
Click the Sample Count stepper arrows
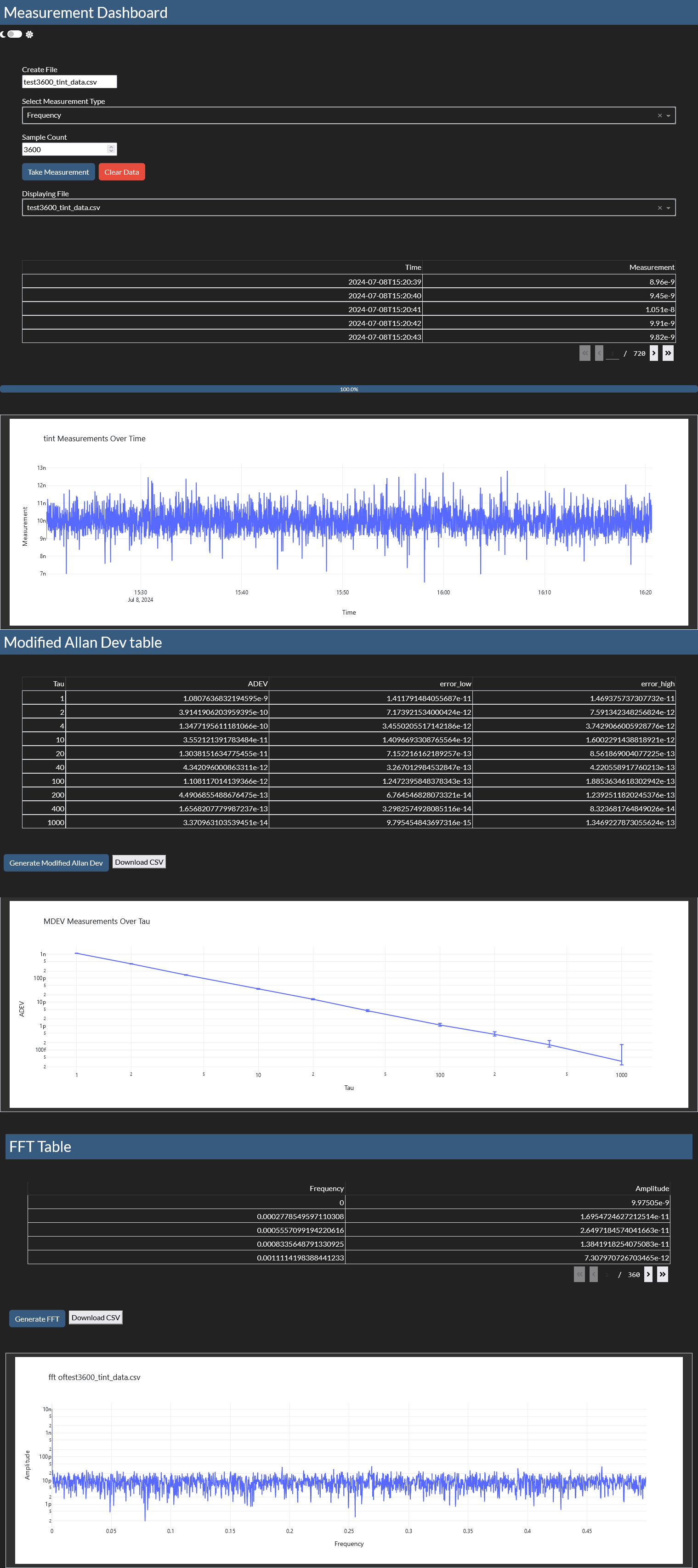pyautogui.click(x=111, y=149)
